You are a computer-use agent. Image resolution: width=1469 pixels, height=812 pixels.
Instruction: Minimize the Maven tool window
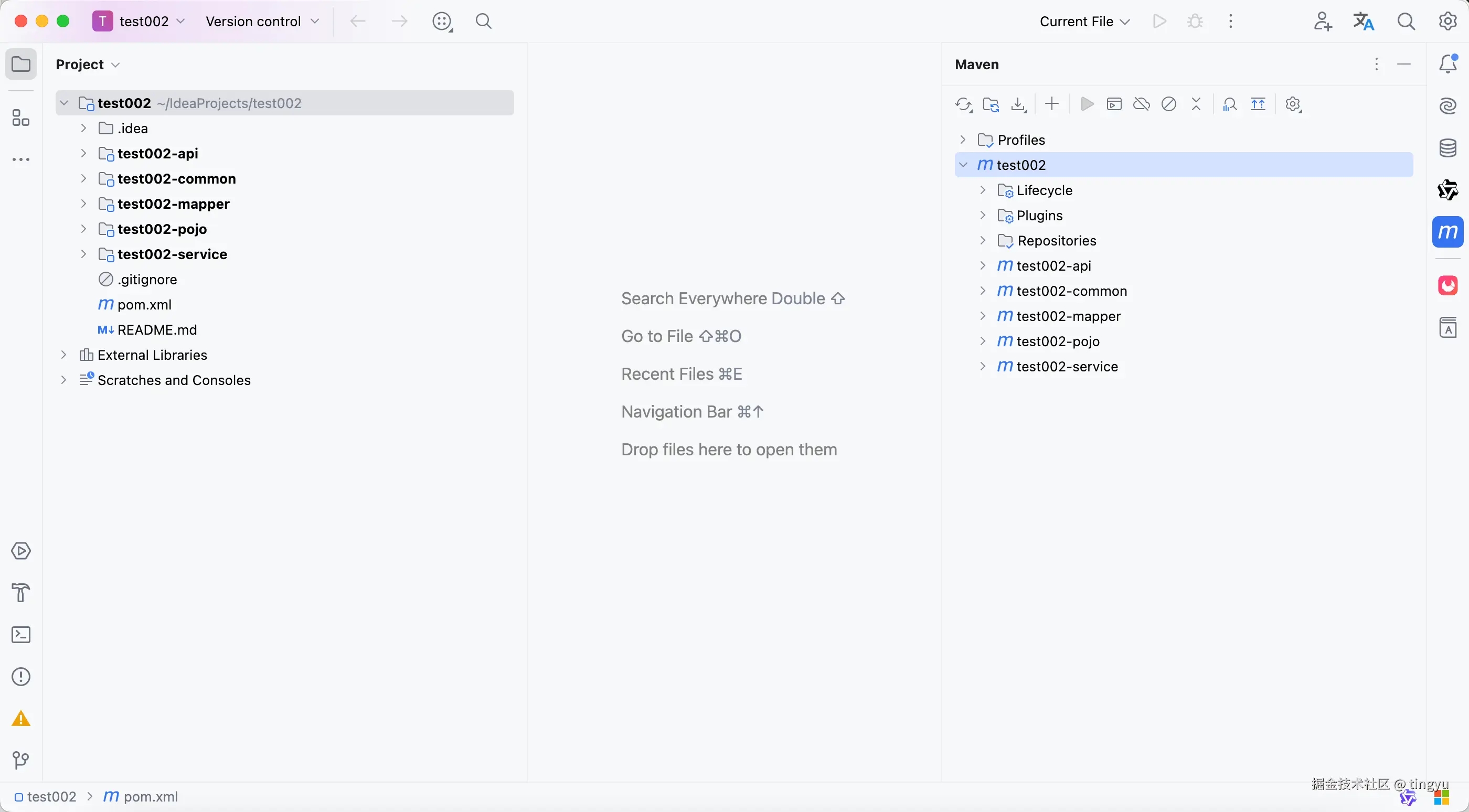coord(1404,65)
